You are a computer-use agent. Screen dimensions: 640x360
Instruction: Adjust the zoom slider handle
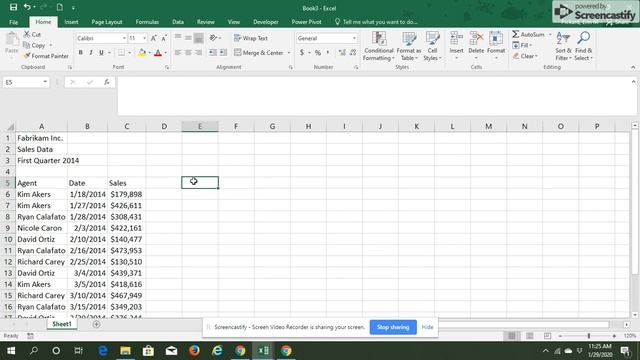(589, 336)
